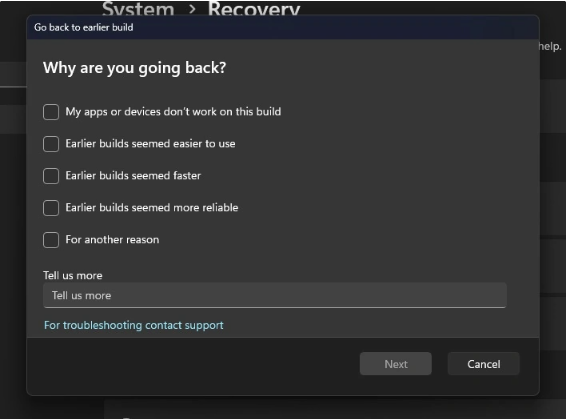Image resolution: width=567 pixels, height=419 pixels.
Task: Tick the 'Earlier builds seemed easier to use' box
Action: pyautogui.click(x=51, y=144)
